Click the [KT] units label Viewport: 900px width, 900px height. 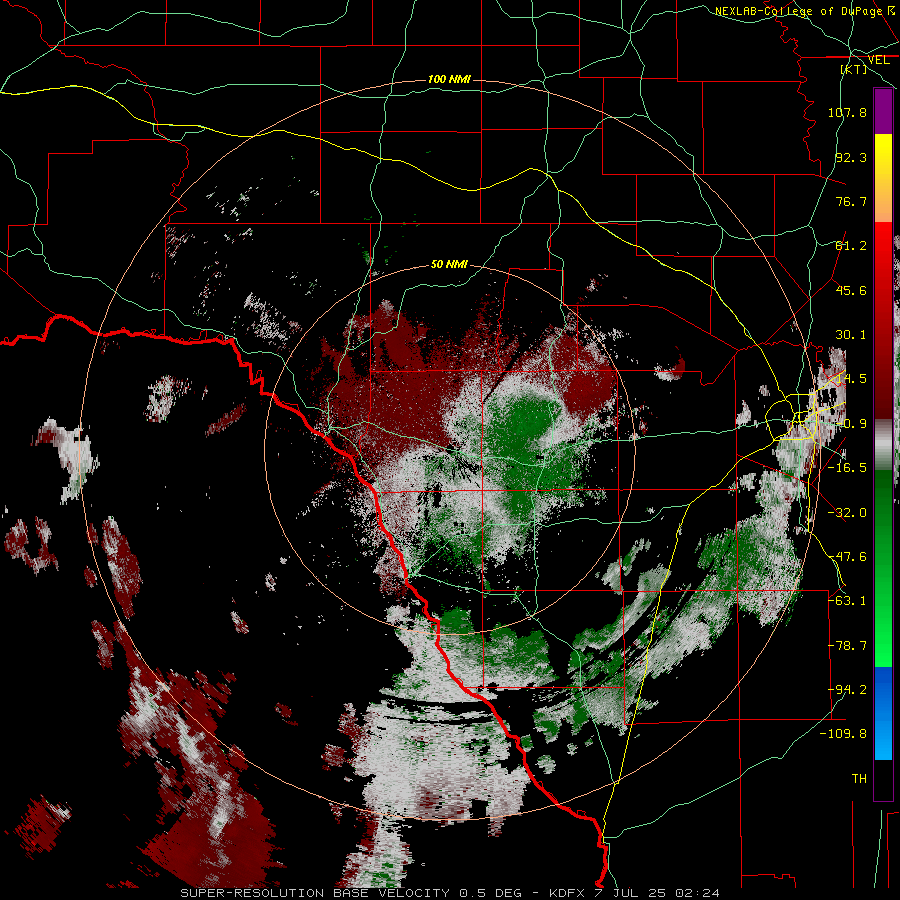click(x=854, y=69)
